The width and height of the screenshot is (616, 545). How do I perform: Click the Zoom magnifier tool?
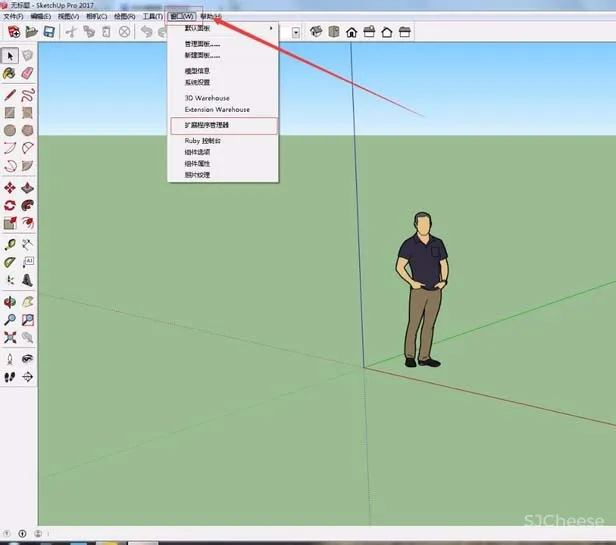(x=10, y=320)
